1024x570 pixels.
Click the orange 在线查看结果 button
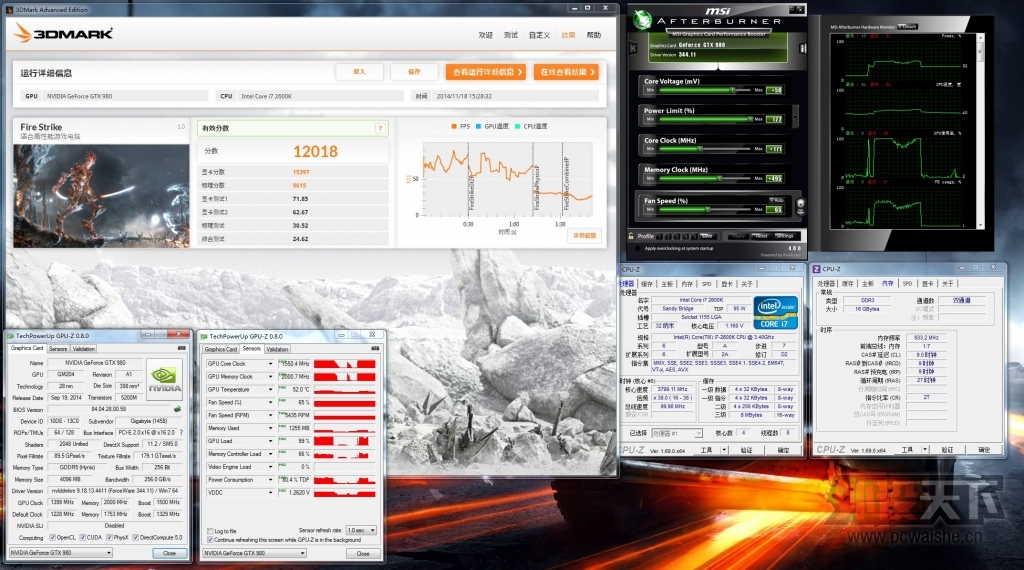tap(566, 72)
